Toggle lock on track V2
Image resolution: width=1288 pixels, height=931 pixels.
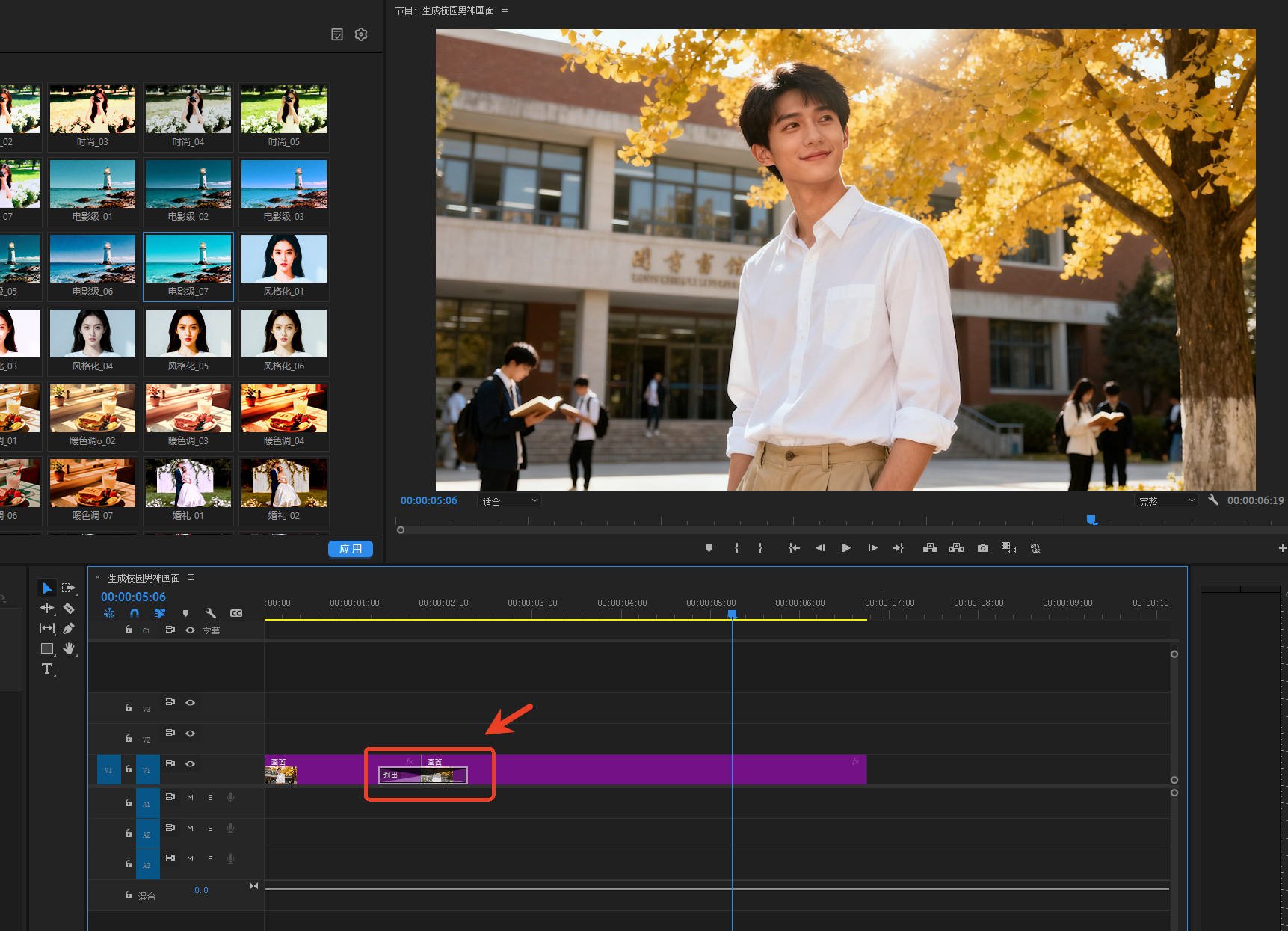(x=129, y=738)
